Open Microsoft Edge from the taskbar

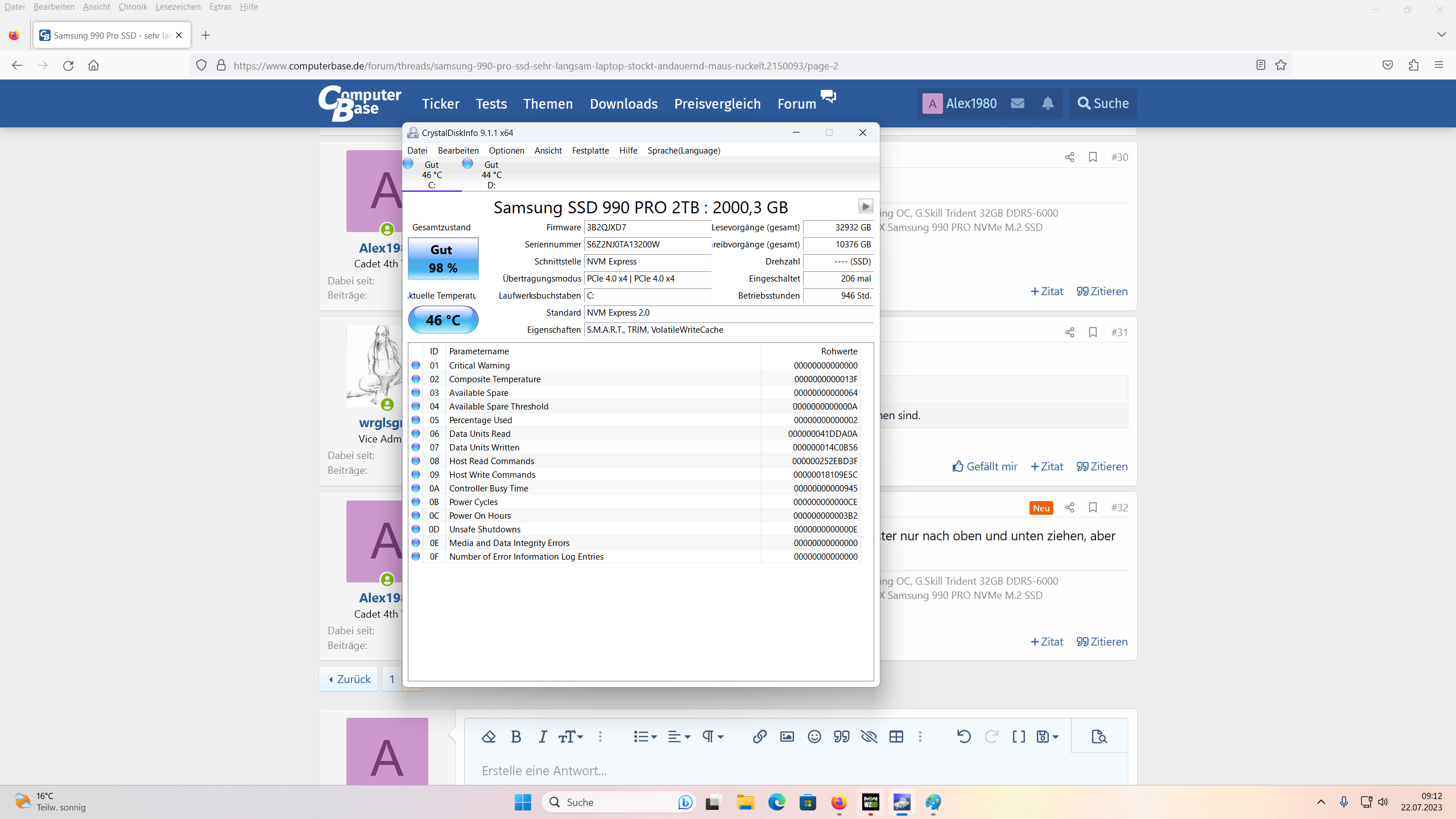[x=776, y=802]
